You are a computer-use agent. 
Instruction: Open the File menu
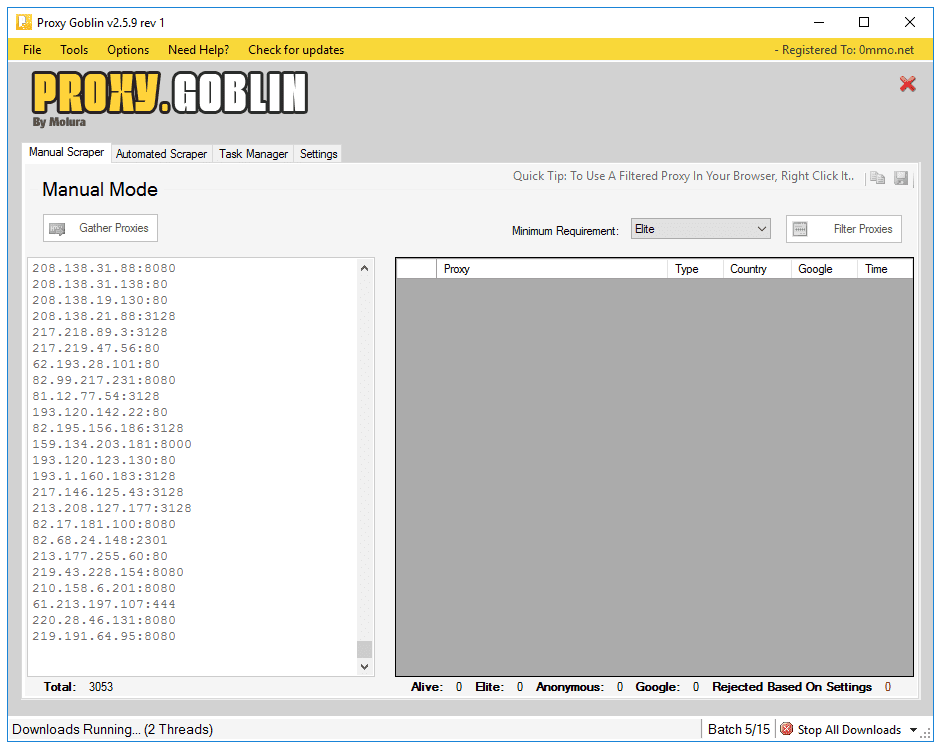click(x=32, y=50)
